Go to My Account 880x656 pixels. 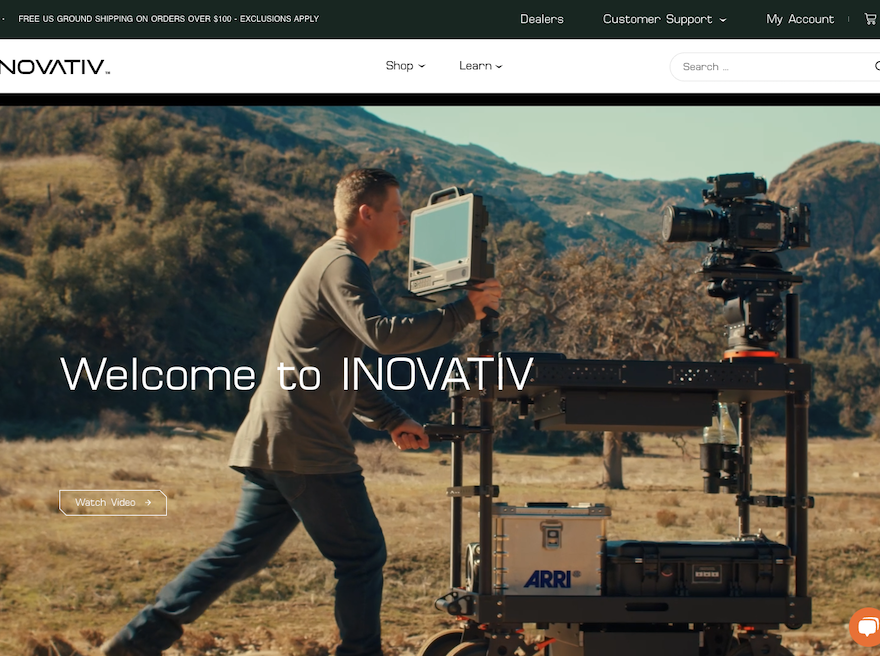pyautogui.click(x=800, y=19)
